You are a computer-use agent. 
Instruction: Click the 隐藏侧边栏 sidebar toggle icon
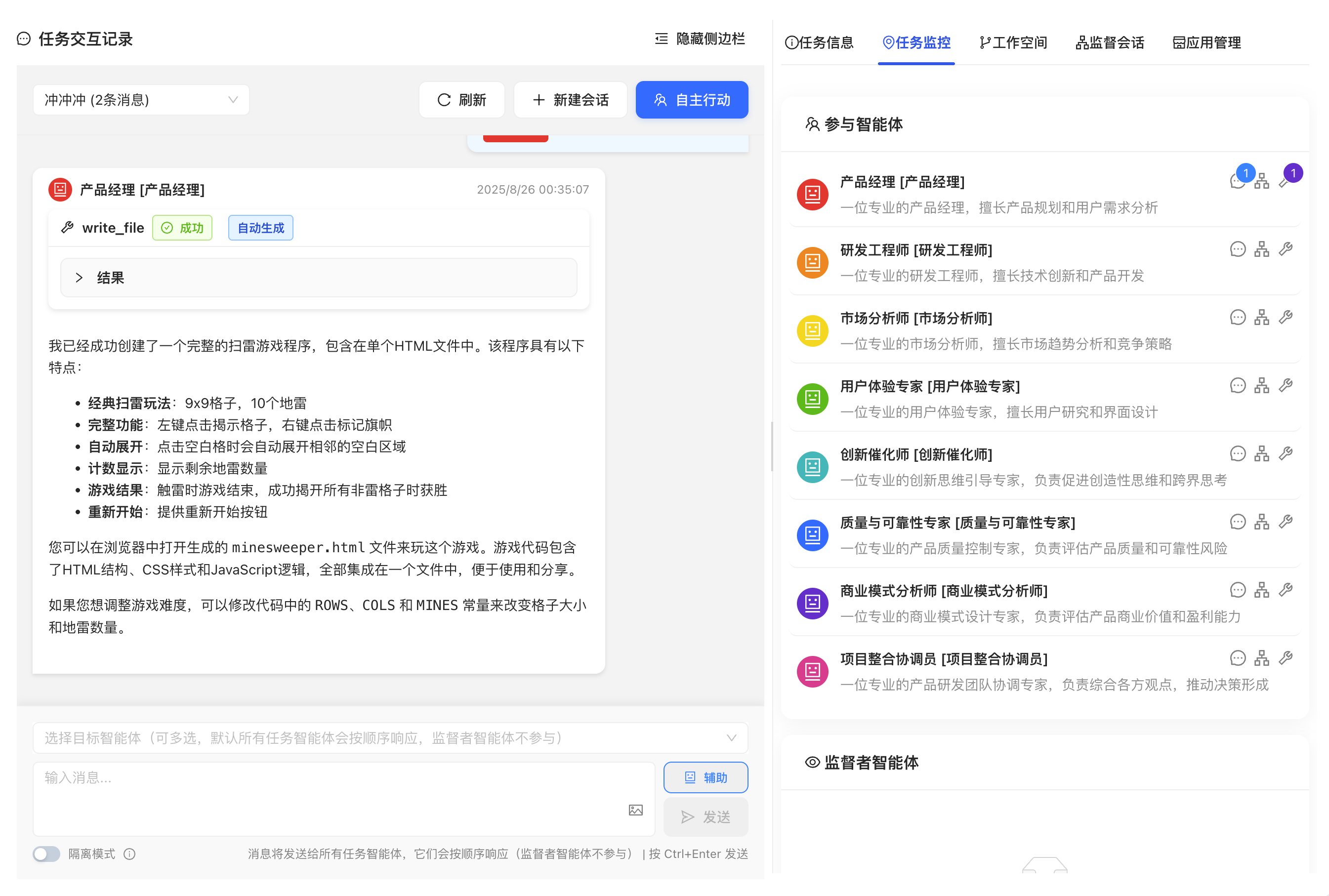661,39
